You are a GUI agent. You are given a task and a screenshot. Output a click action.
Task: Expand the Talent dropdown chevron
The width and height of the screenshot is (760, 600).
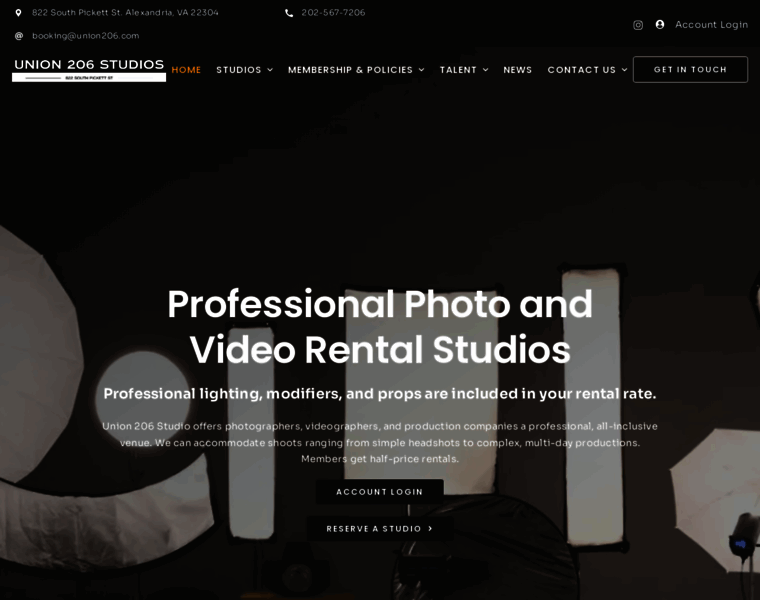(485, 70)
